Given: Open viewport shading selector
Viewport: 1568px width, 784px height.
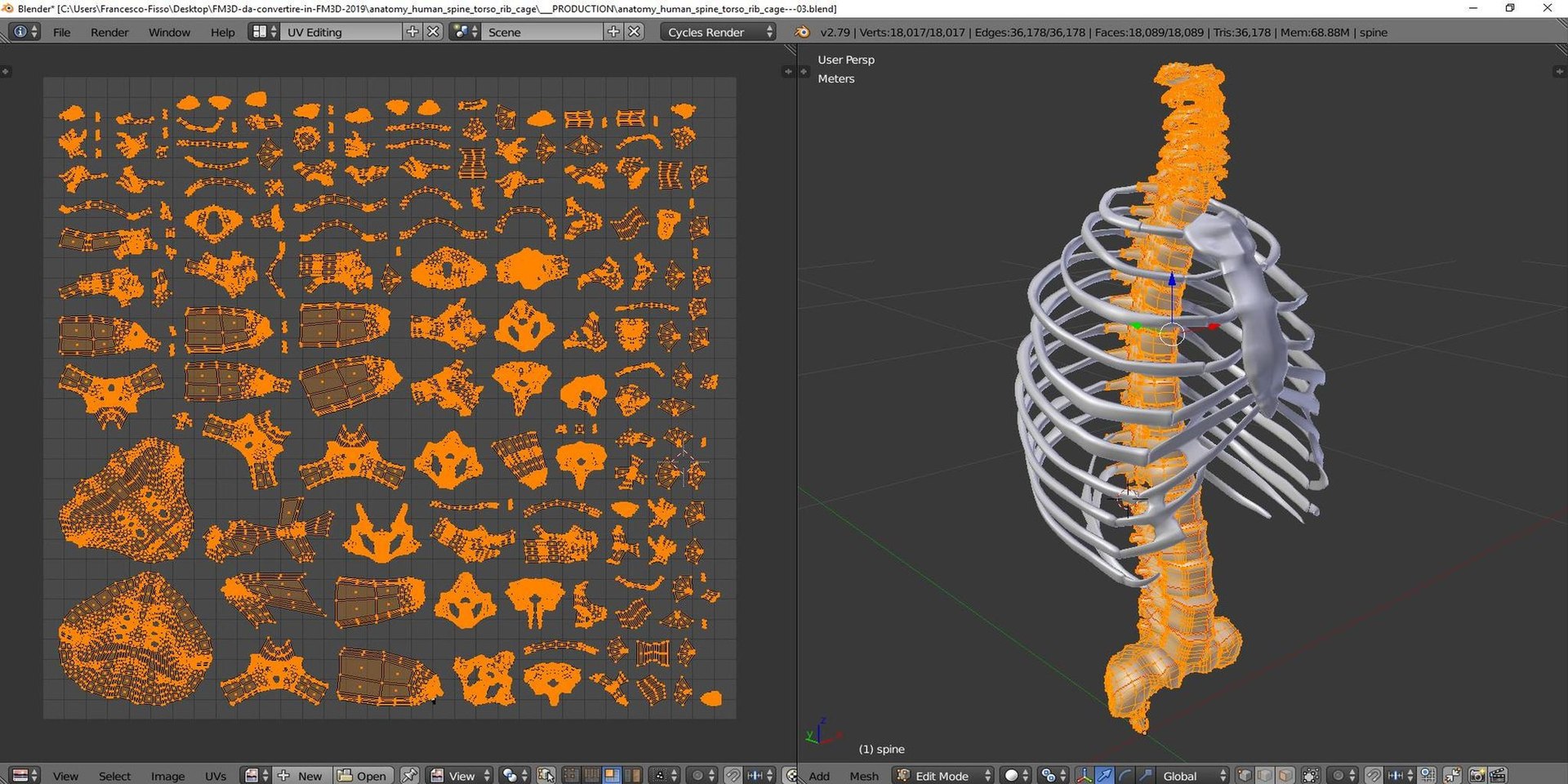Looking at the screenshot, I should [1016, 776].
